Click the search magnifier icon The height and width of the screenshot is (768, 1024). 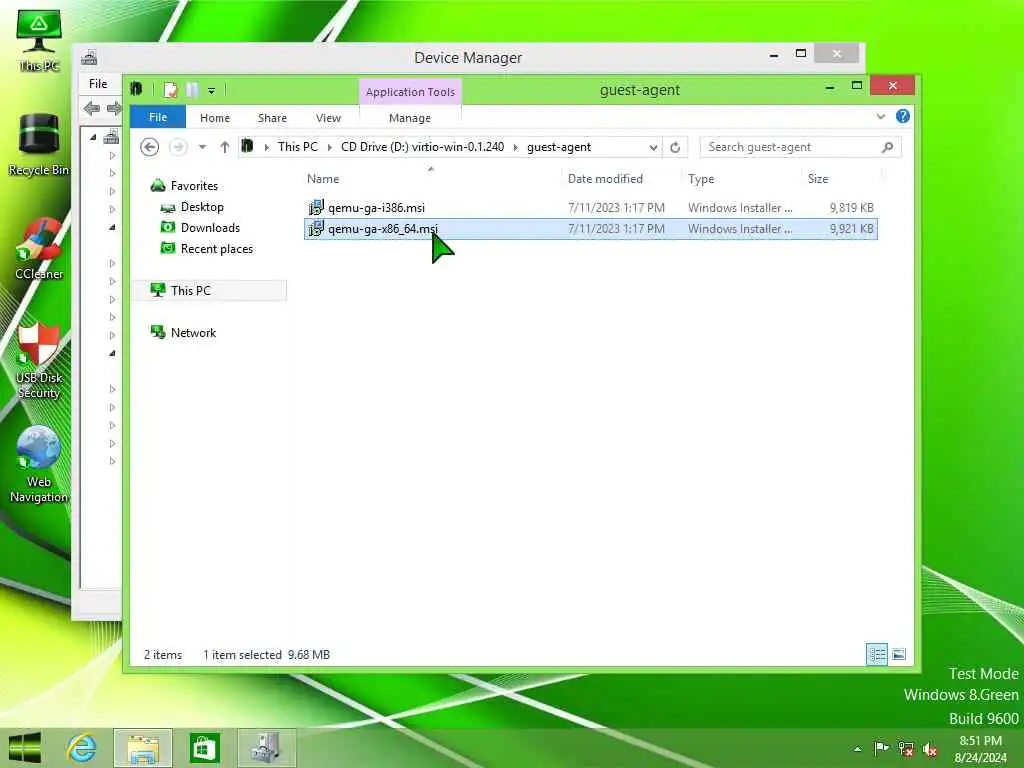point(888,147)
